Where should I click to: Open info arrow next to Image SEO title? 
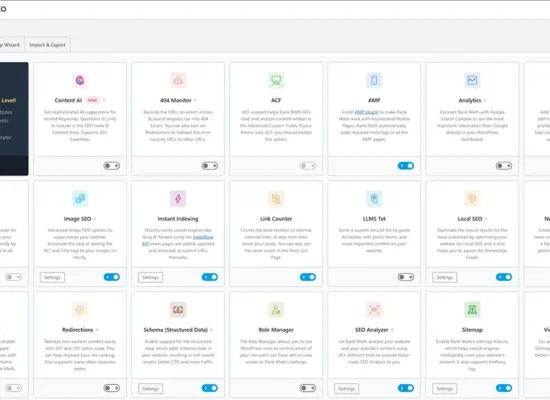click(95, 219)
